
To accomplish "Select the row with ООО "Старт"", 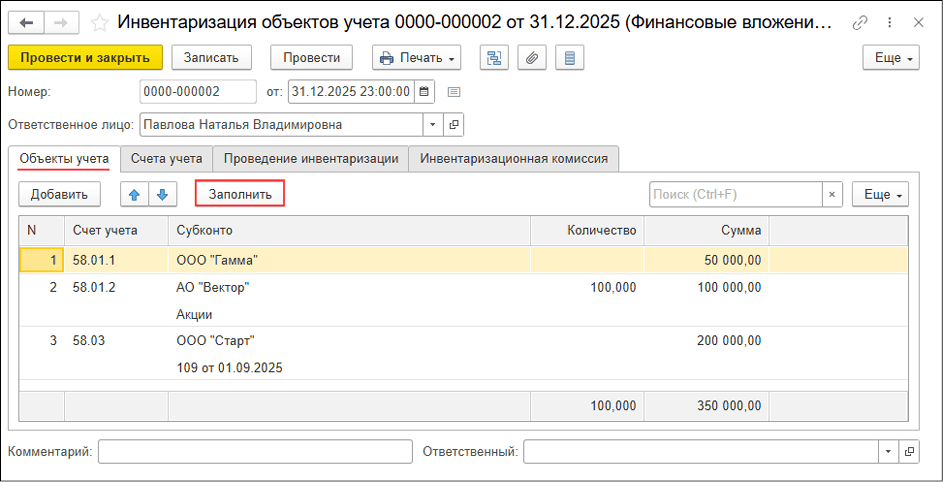I will coord(216,341).
